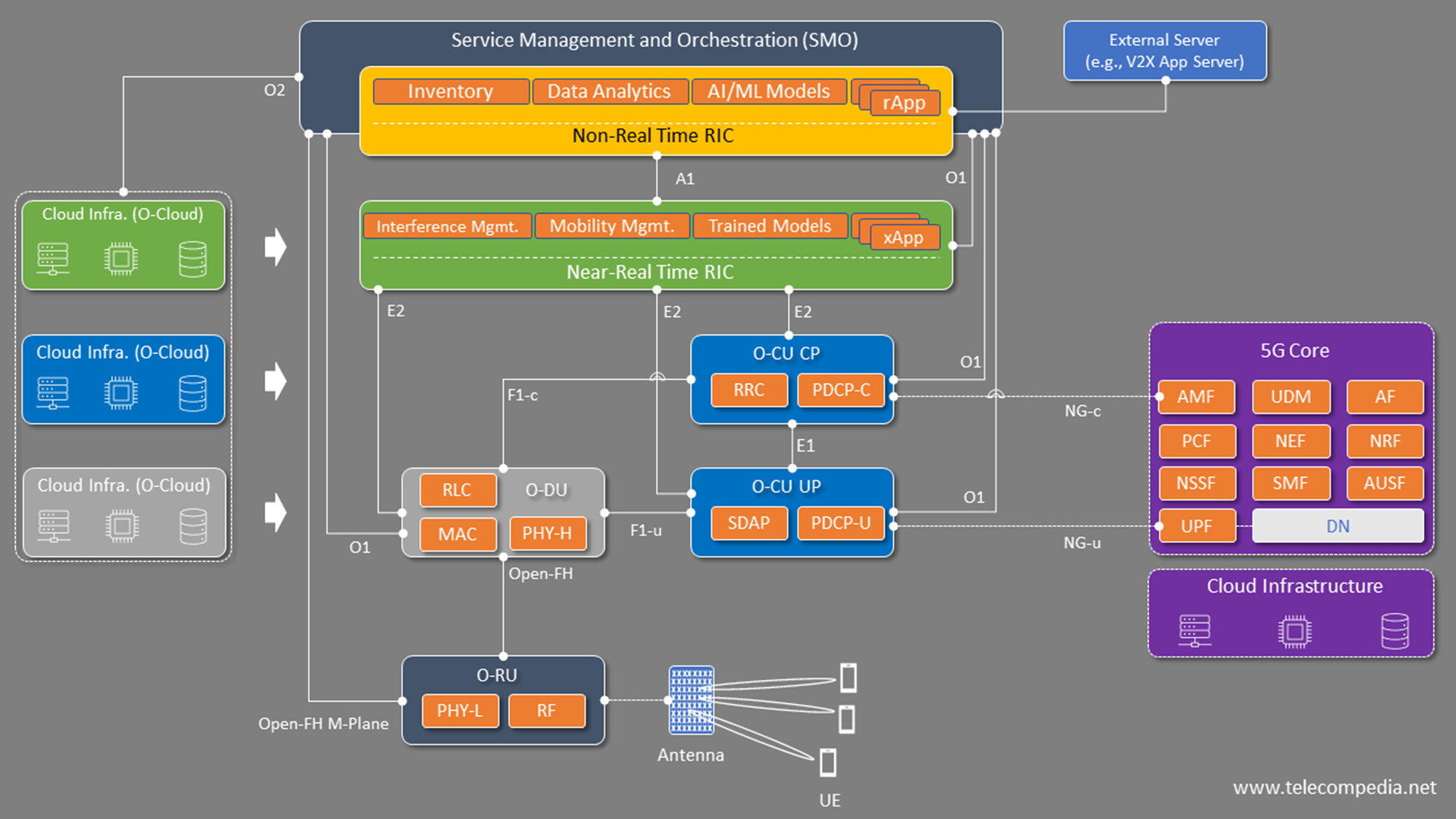Click the External Server box

[x=1164, y=51]
